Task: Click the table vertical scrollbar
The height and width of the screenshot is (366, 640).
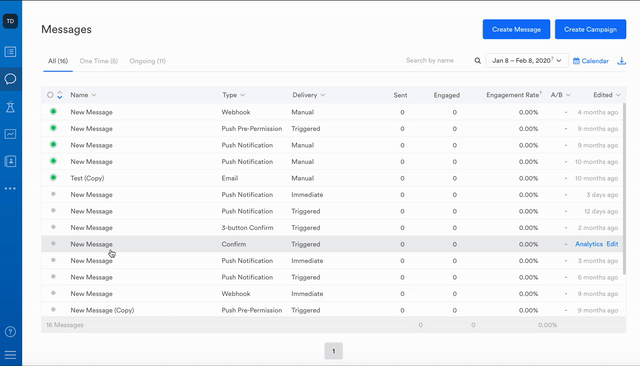Action: [624, 189]
